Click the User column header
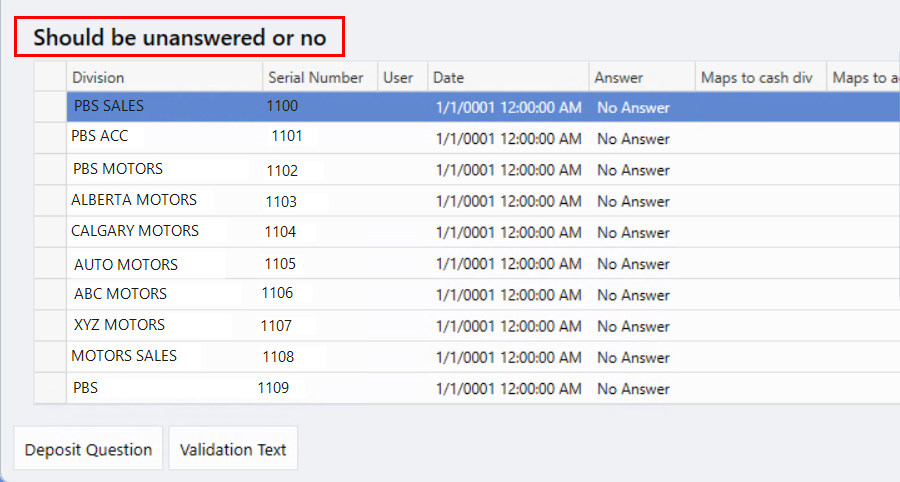900x482 pixels. pos(402,77)
